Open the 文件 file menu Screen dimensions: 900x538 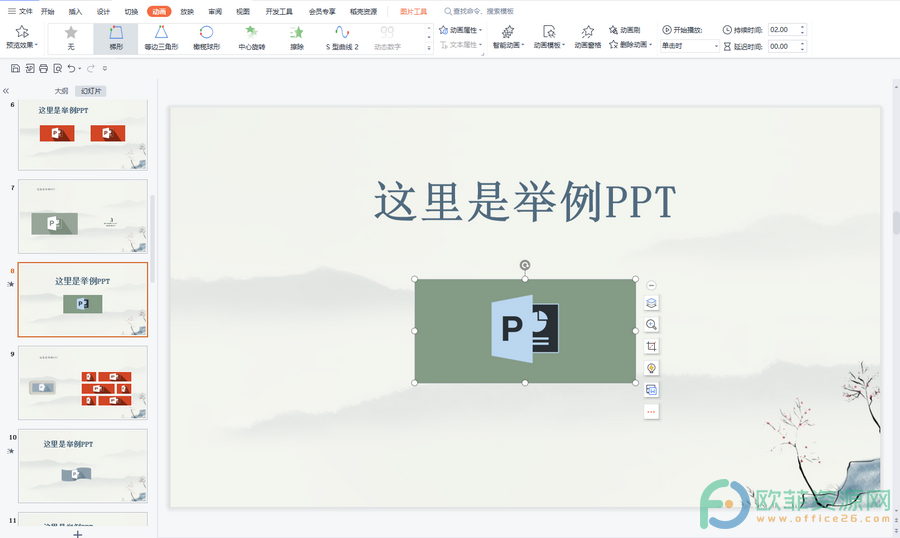21,11
